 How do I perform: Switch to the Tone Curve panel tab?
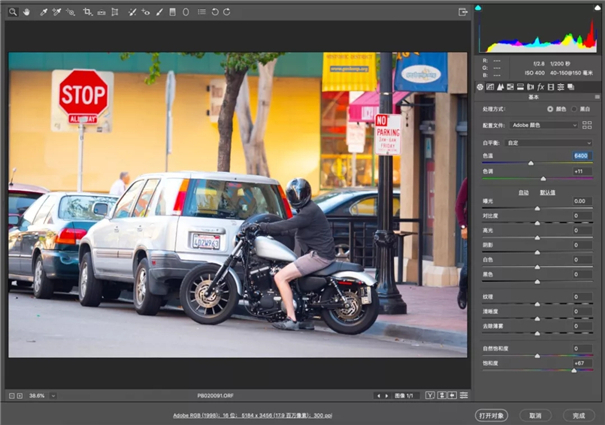click(491, 87)
